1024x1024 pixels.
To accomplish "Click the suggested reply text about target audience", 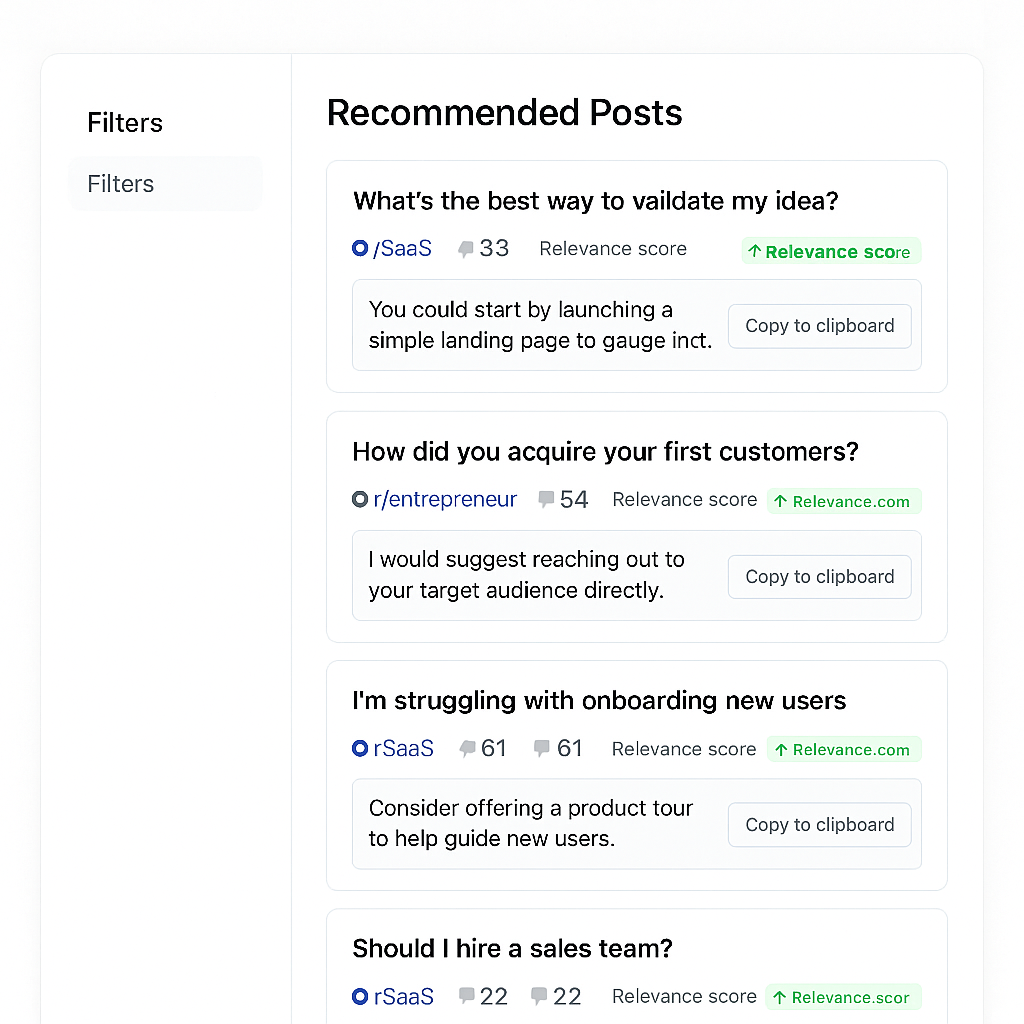I will (x=526, y=575).
